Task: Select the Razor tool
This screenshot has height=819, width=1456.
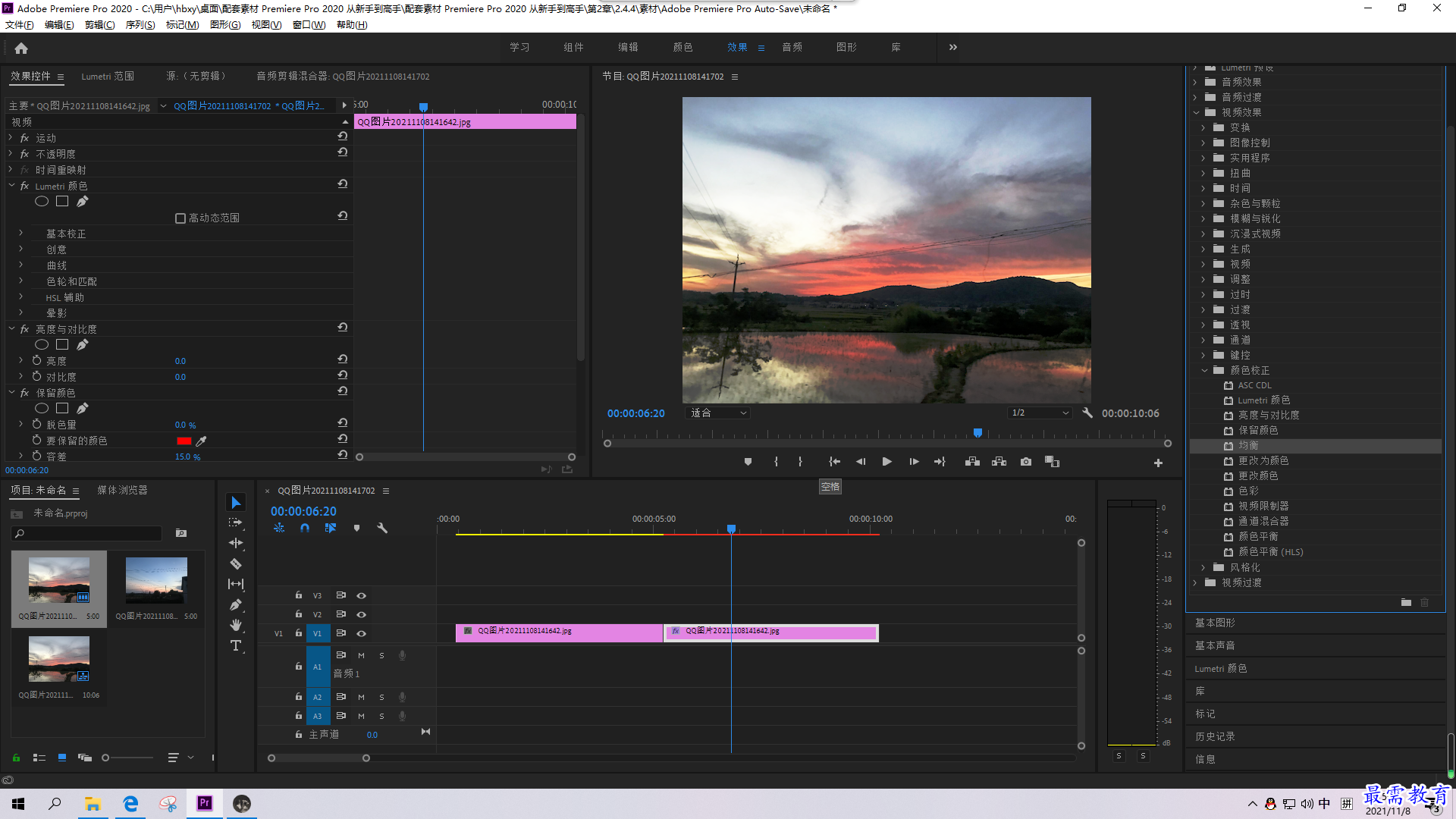Action: pyautogui.click(x=236, y=563)
